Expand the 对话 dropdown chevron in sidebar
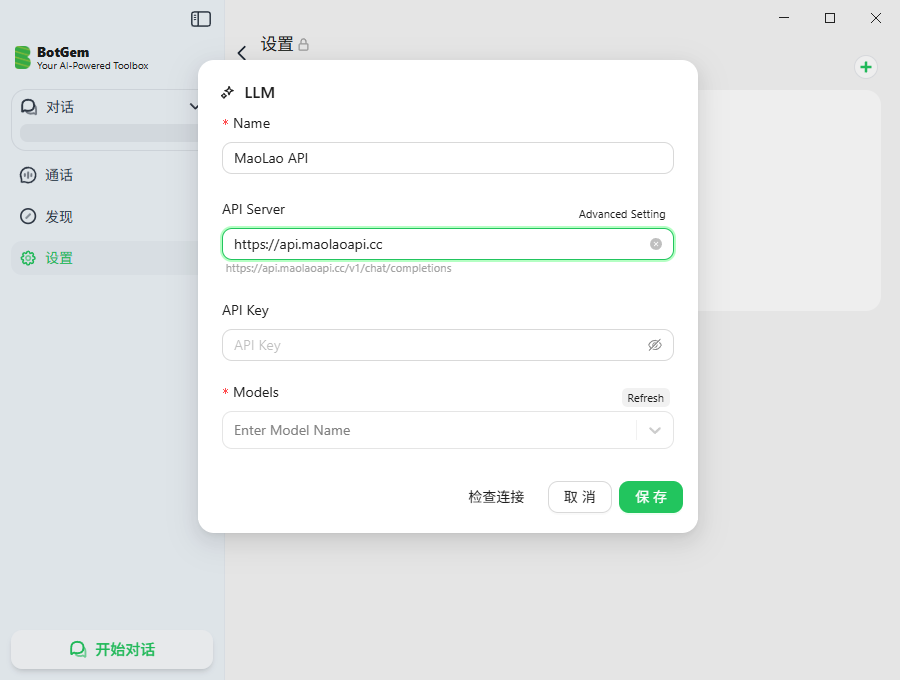The height and width of the screenshot is (680, 900). [x=195, y=107]
